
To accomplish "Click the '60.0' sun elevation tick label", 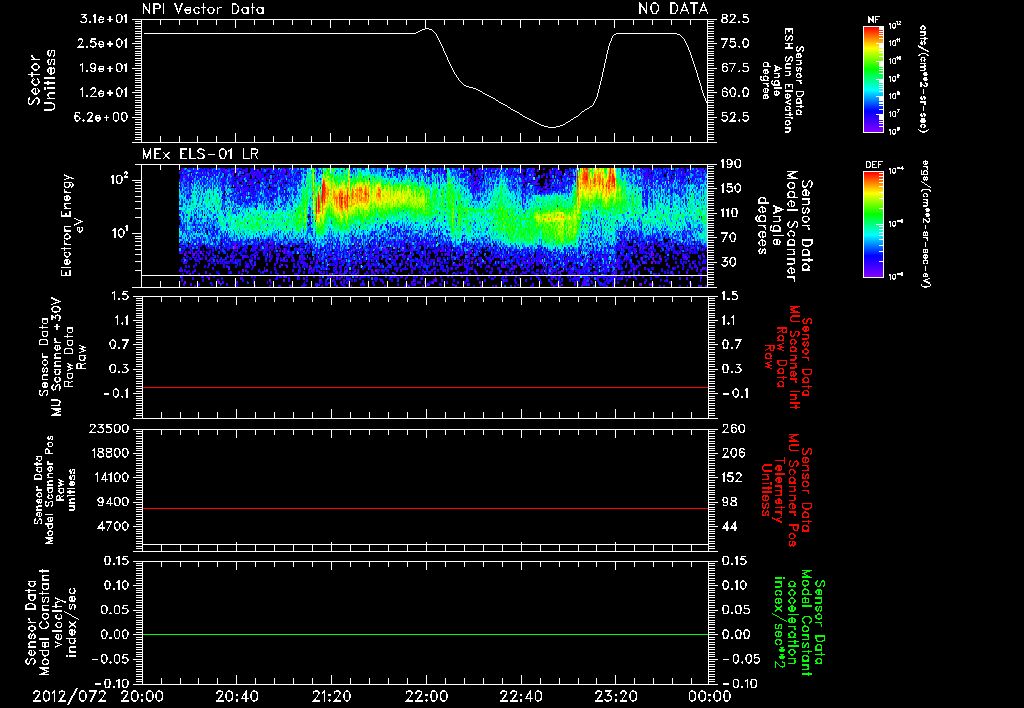I will tap(735, 93).
